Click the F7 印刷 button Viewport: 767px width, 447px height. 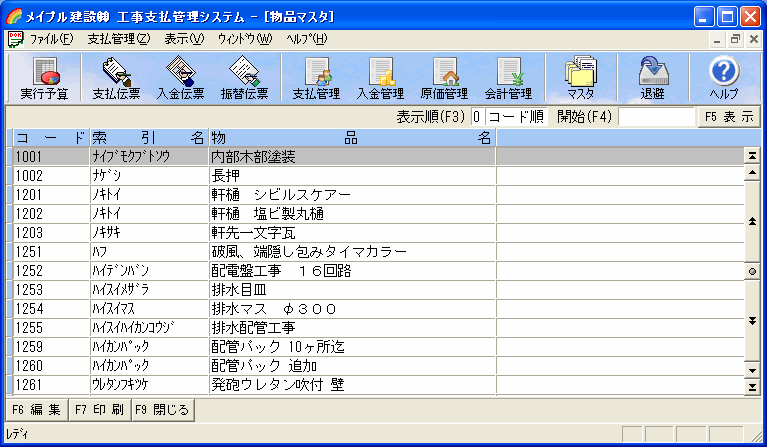pyautogui.click(x=98, y=409)
